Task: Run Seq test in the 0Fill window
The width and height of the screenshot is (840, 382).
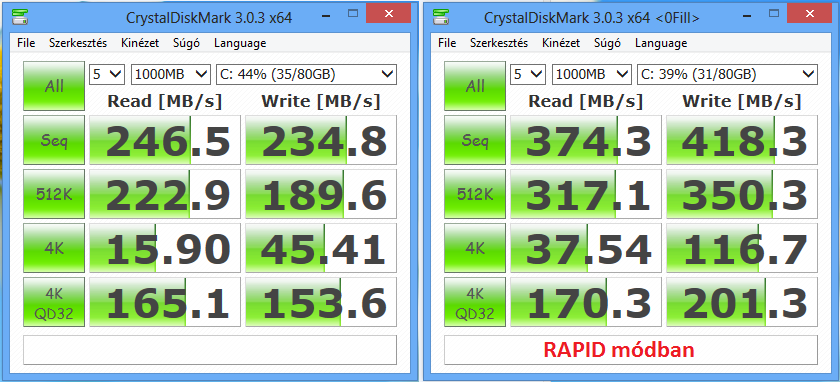Action: tap(475, 140)
